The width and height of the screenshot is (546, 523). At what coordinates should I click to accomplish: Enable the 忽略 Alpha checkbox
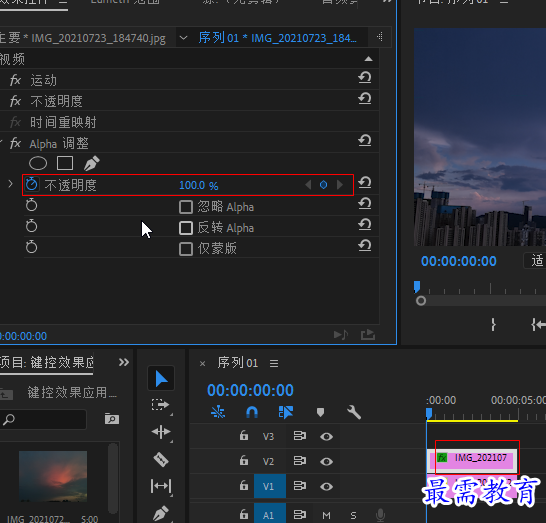point(186,207)
